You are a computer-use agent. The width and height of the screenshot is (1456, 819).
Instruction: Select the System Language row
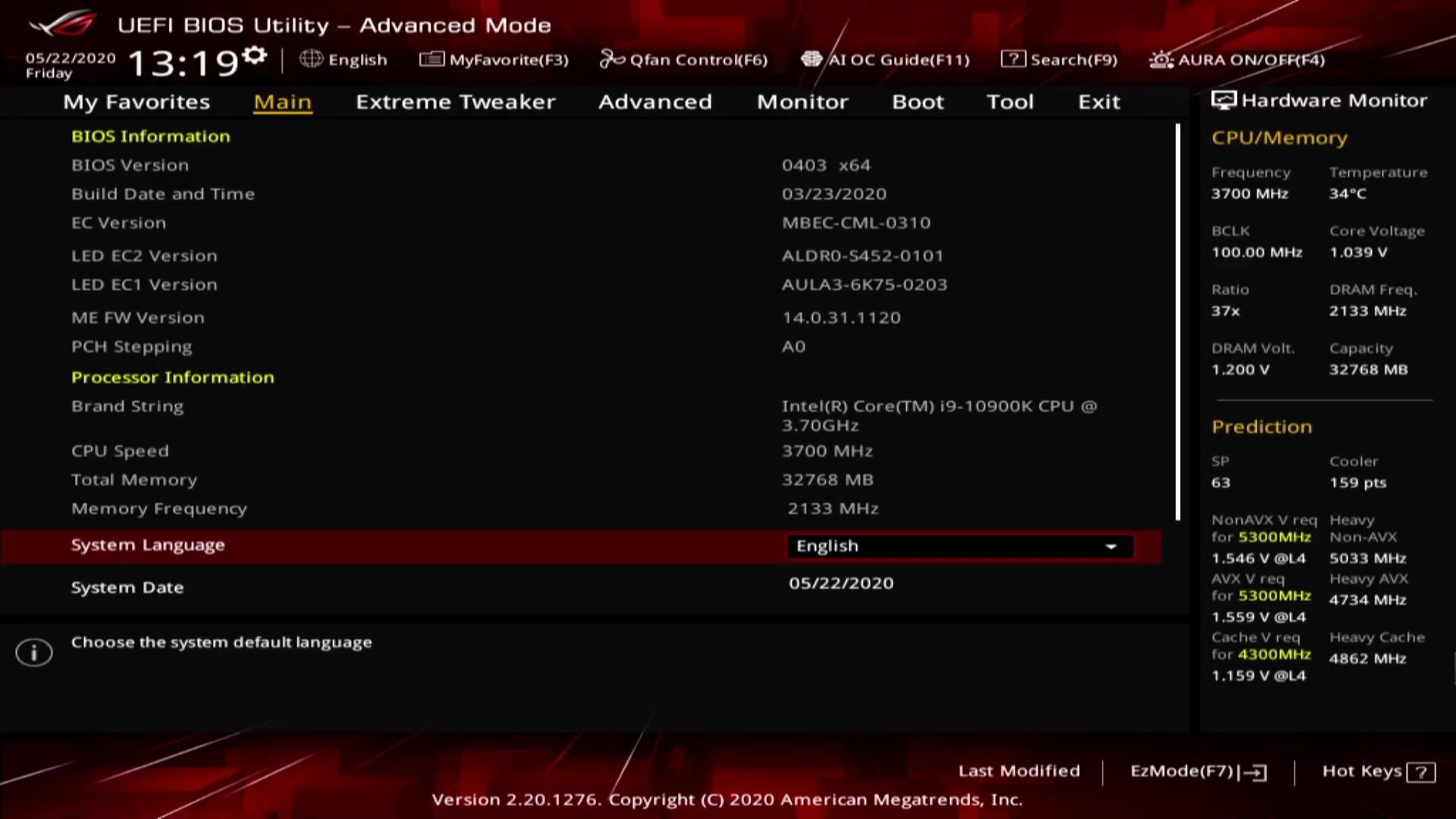click(580, 547)
